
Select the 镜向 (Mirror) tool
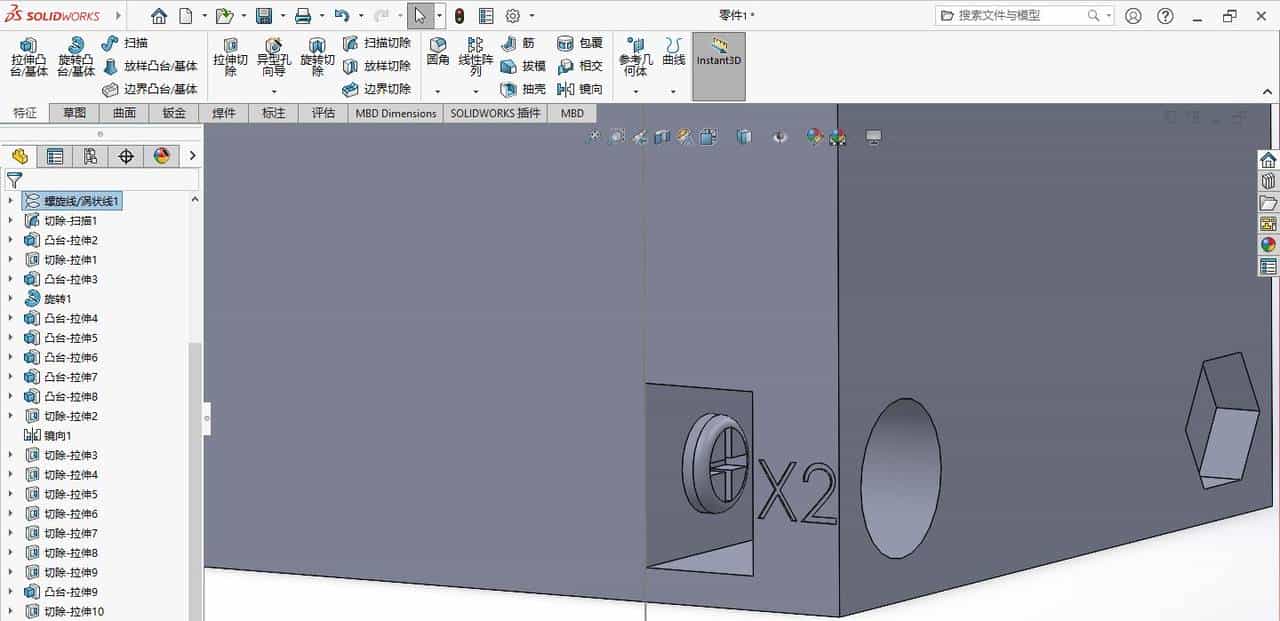coord(580,88)
